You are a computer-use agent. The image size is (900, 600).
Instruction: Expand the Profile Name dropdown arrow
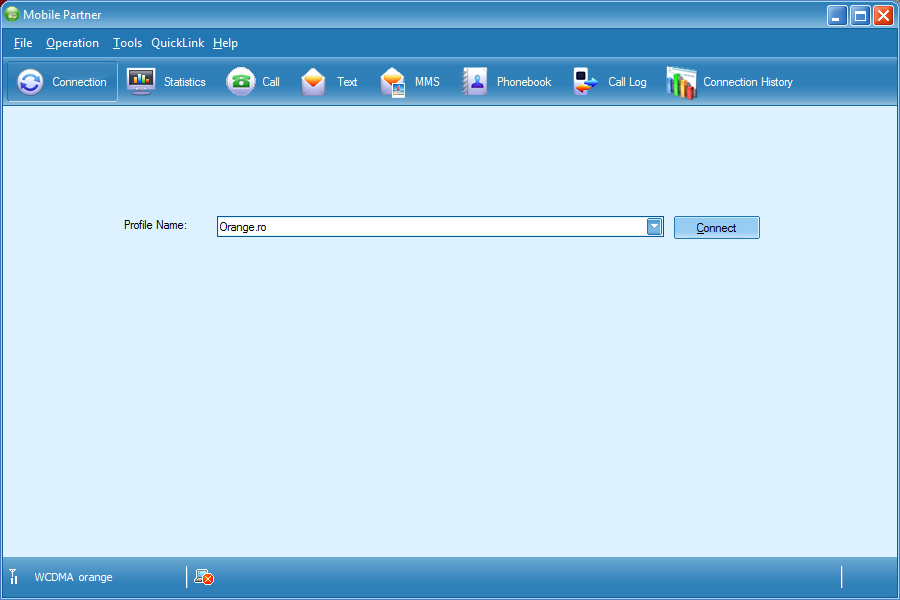[654, 227]
